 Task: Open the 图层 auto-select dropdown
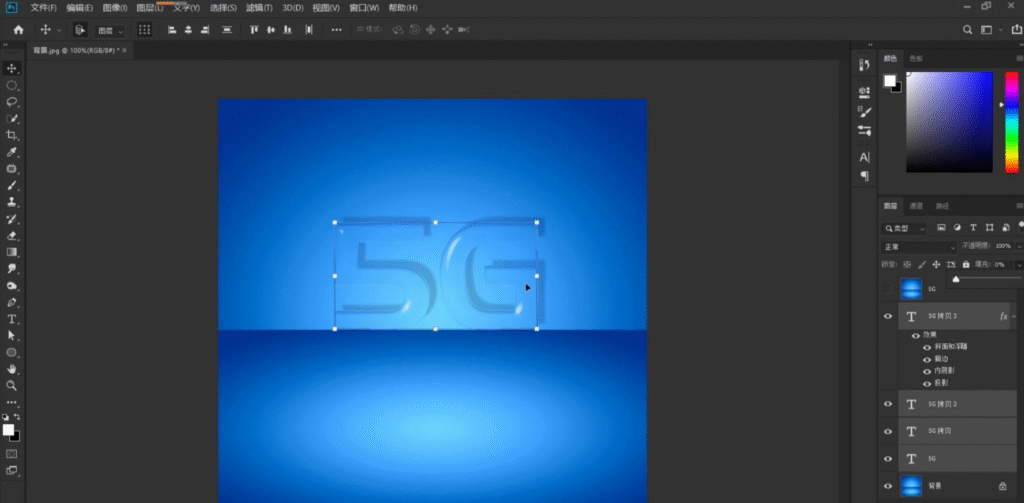pyautogui.click(x=110, y=30)
